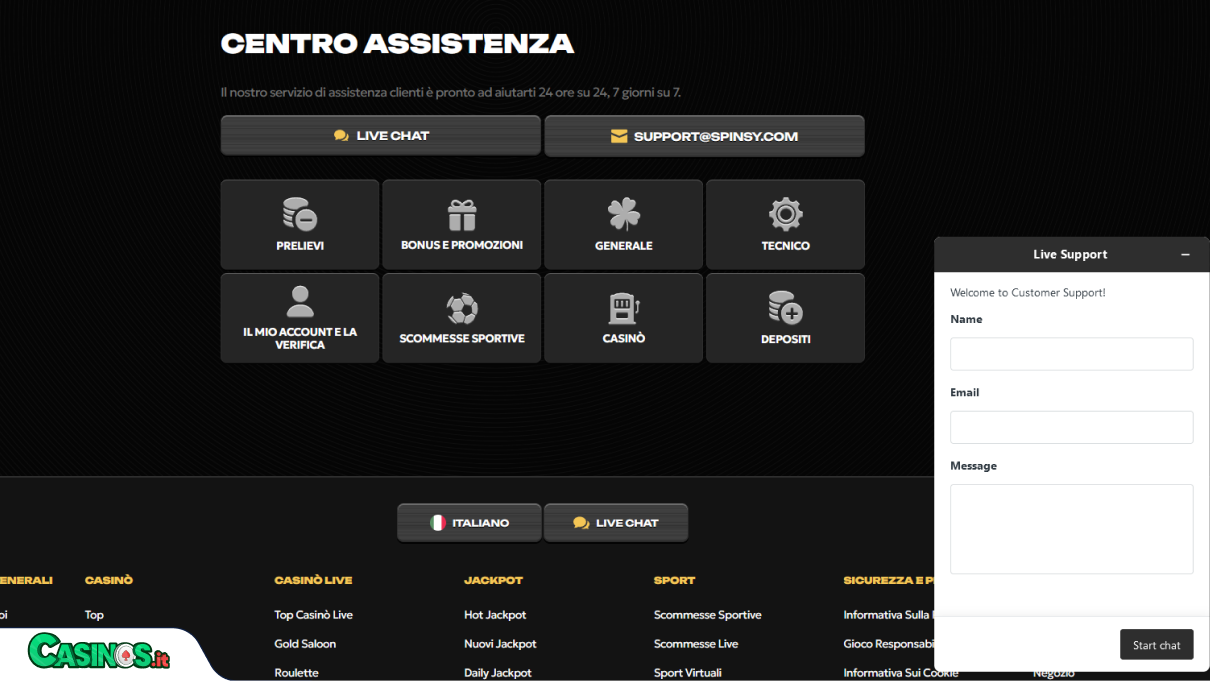Open the Prelievi coins icon category

pyautogui.click(x=300, y=214)
